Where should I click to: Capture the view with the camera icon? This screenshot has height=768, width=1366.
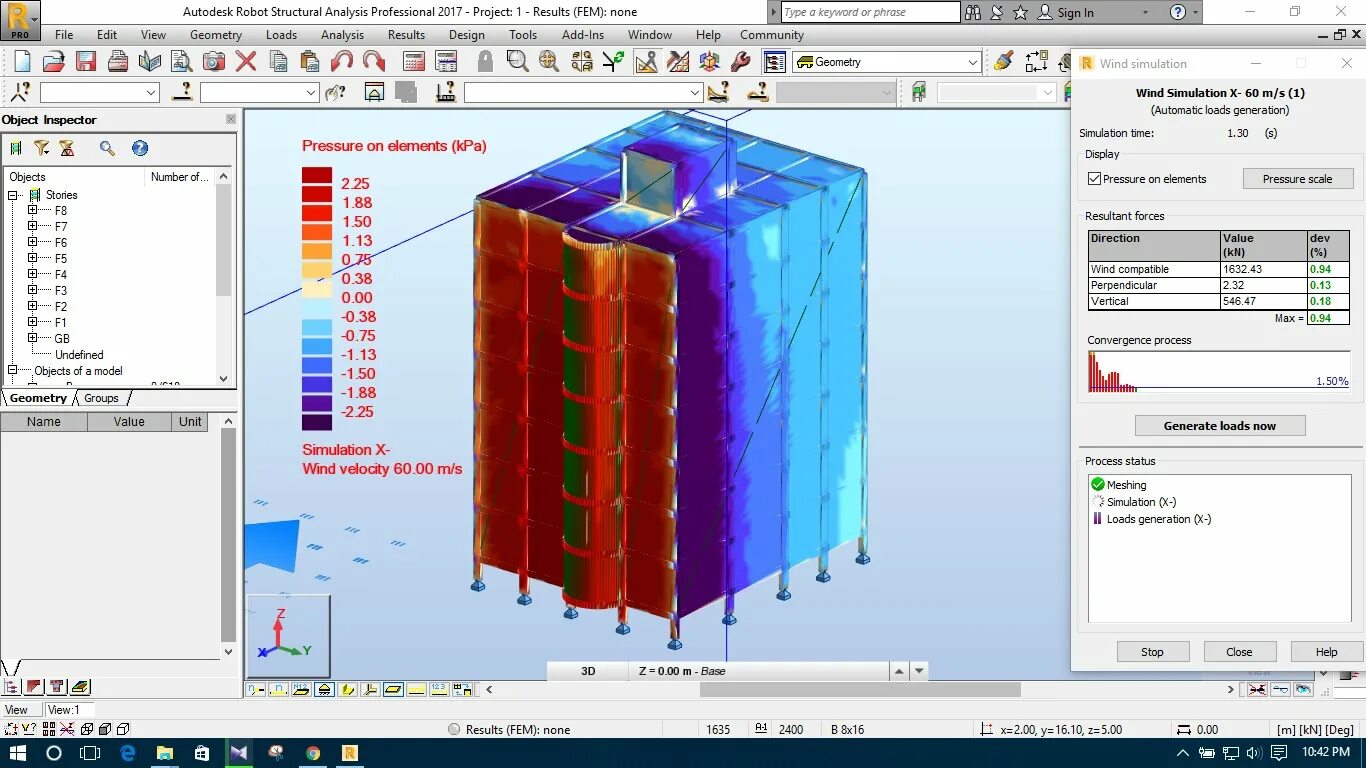click(x=214, y=61)
